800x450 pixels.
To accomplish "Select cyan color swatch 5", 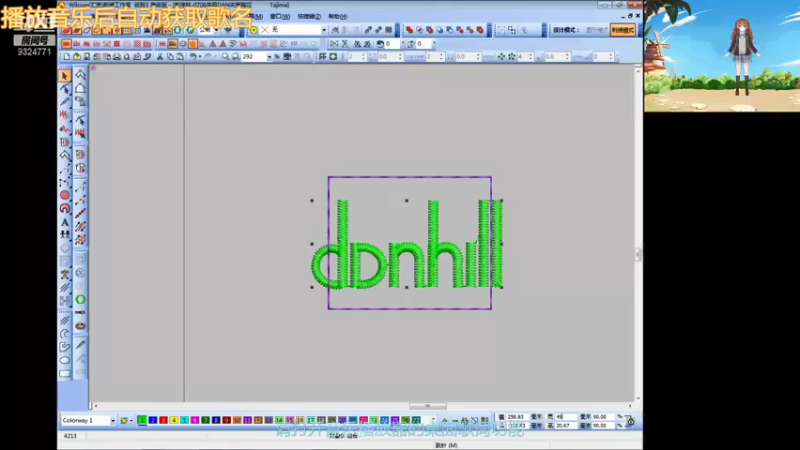I will pyautogui.click(x=184, y=420).
